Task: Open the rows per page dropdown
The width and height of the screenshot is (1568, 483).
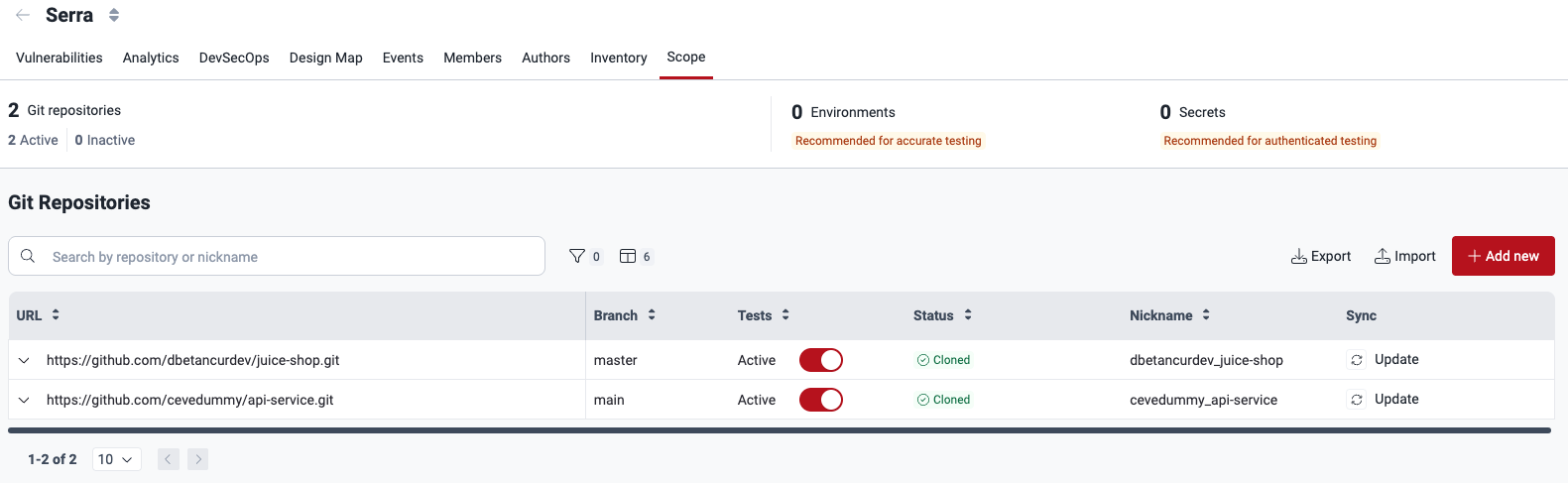Action: [116, 459]
